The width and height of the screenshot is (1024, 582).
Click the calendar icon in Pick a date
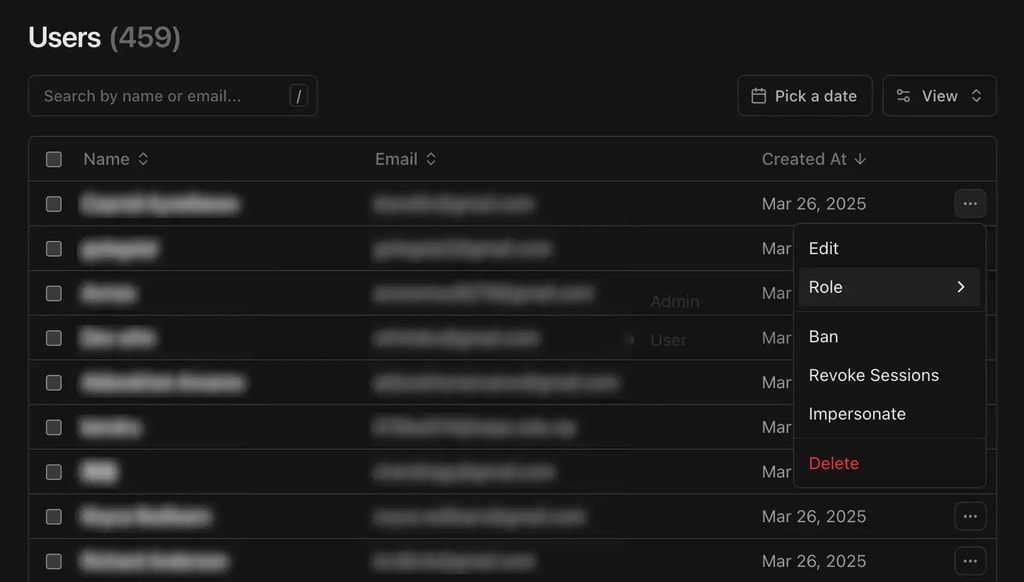tap(759, 96)
